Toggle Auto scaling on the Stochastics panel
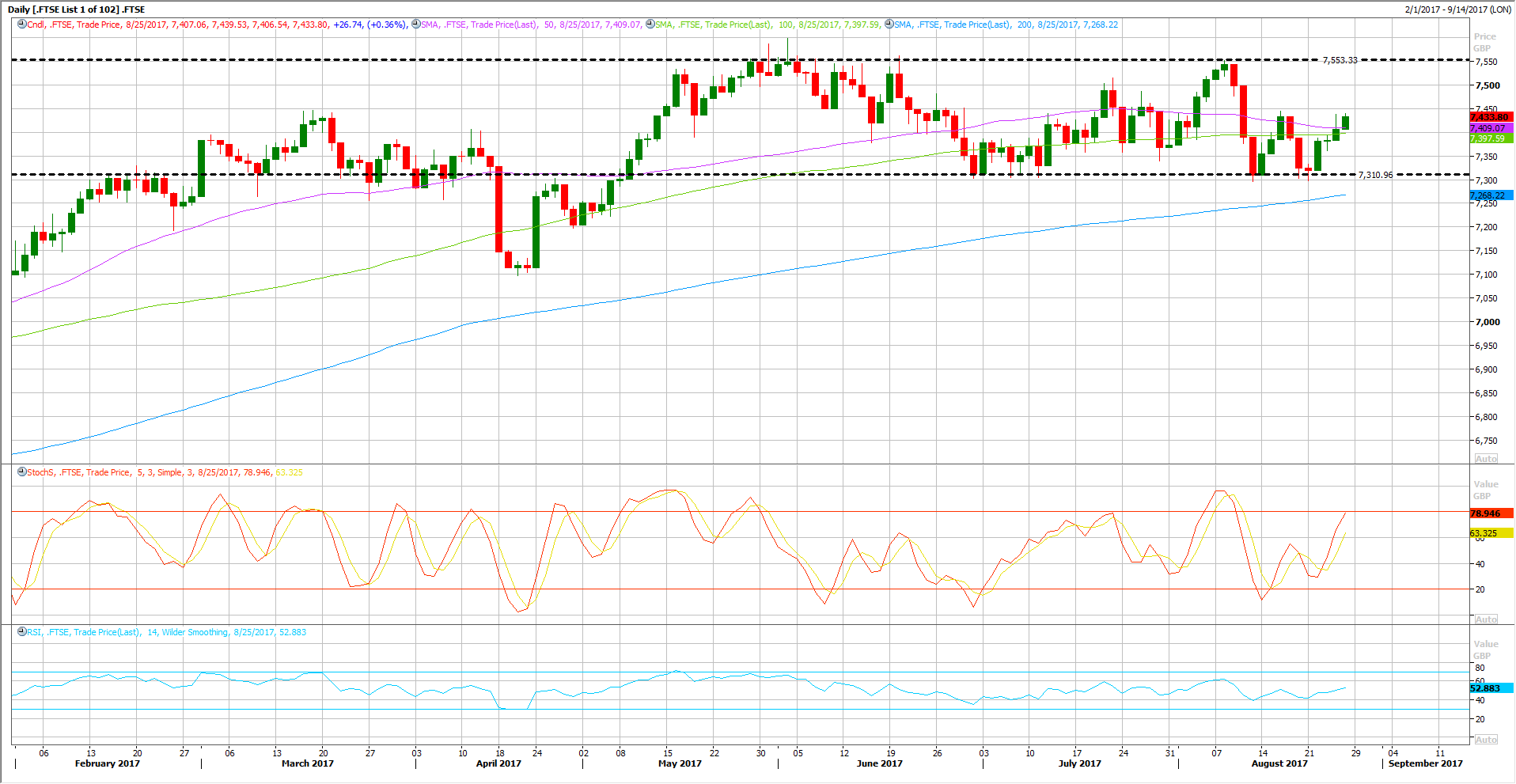1516x784 pixels. tap(1485, 619)
